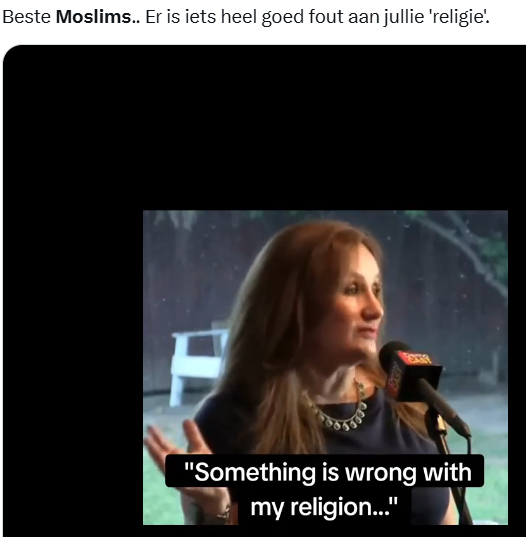
Task: Click the red logo cube on the microphone
Action: coord(413,375)
